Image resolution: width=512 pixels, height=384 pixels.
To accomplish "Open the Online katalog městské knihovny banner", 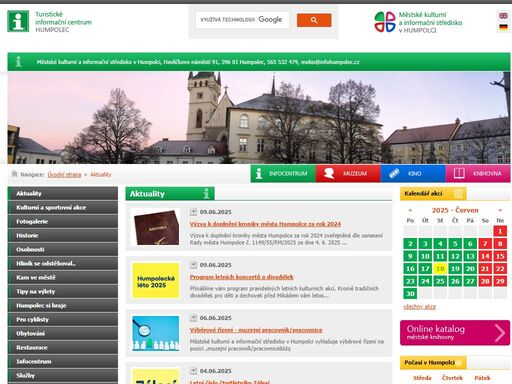I will (x=455, y=333).
